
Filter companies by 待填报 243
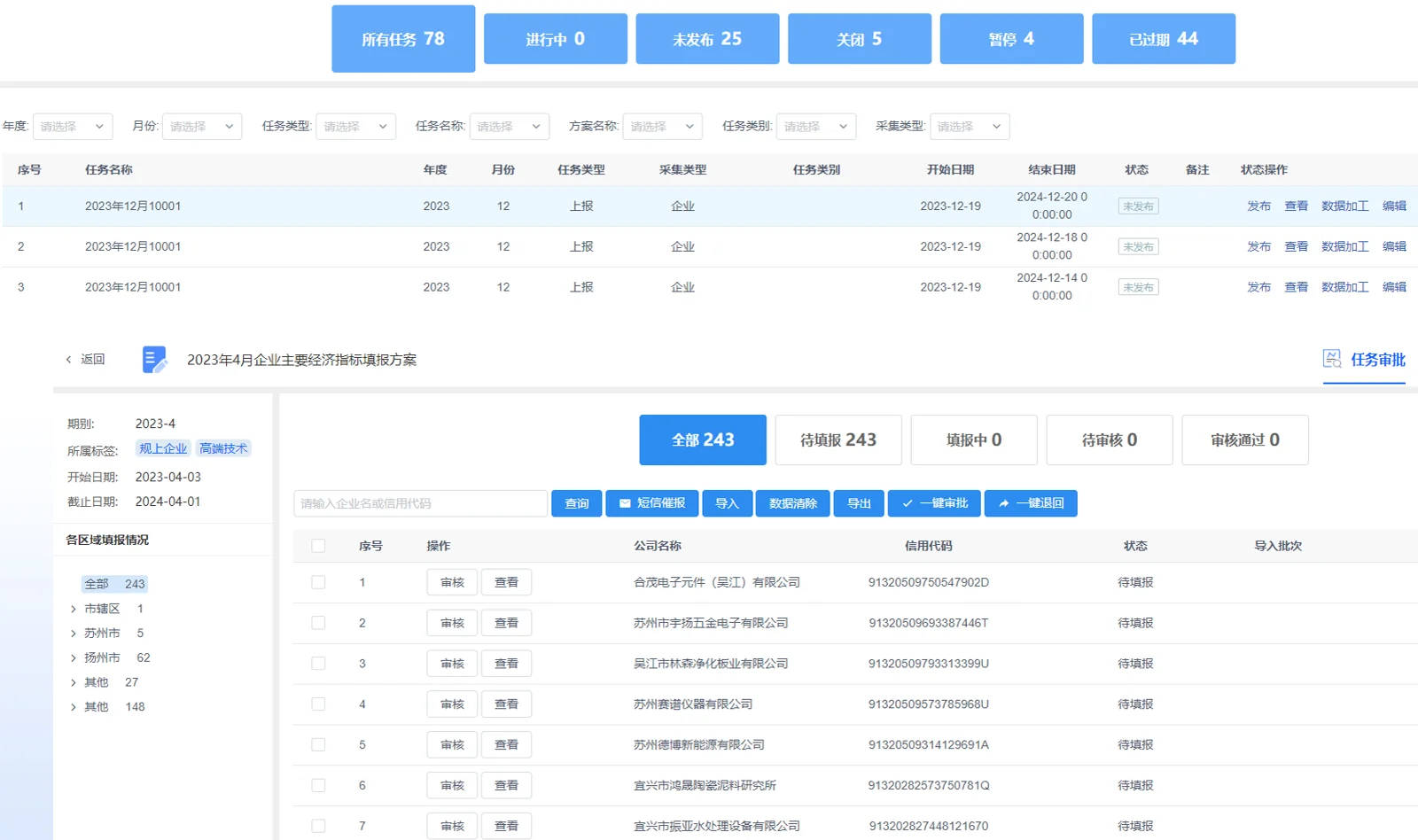tap(838, 440)
